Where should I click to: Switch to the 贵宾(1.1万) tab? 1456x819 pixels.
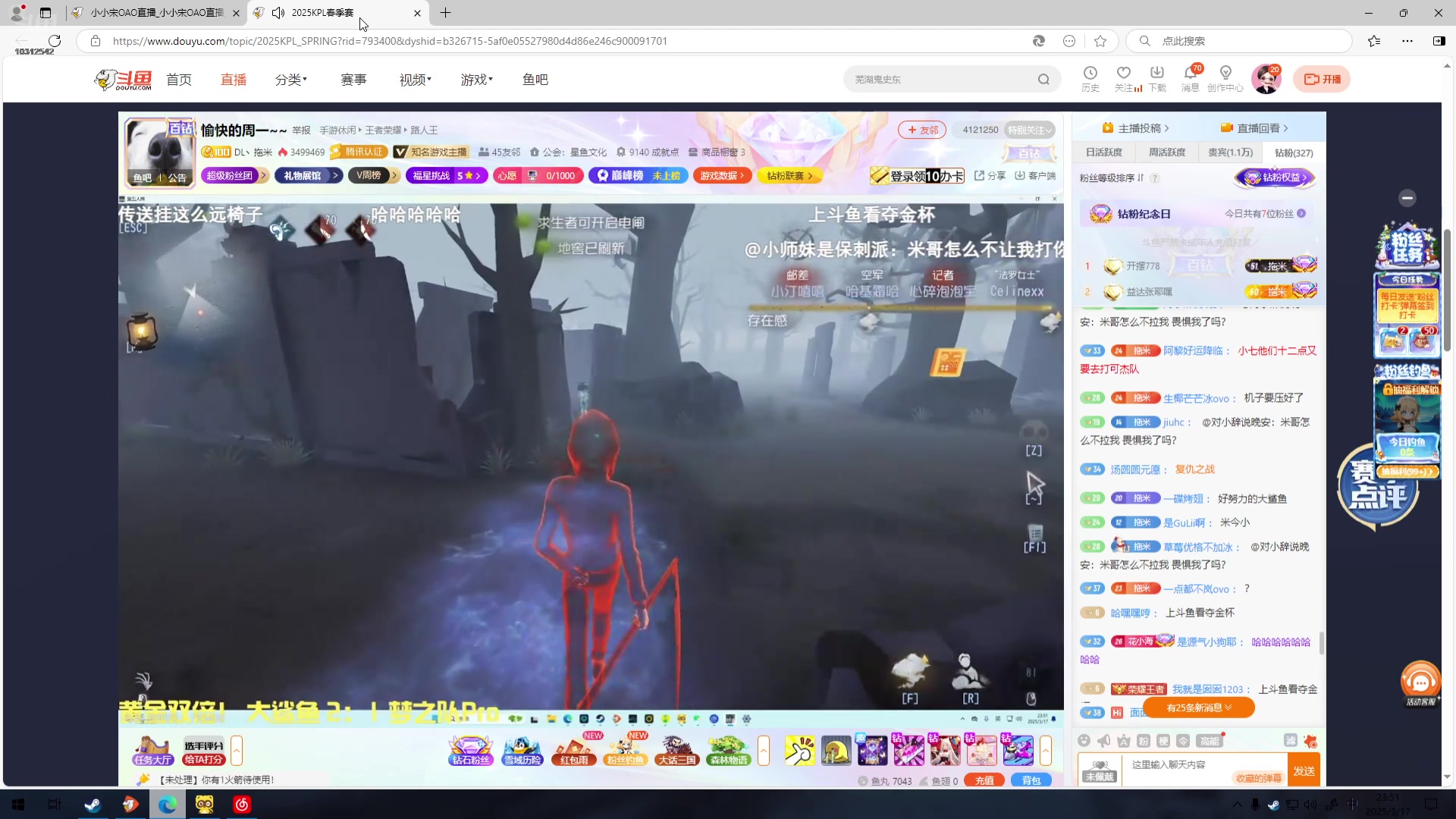(1230, 152)
